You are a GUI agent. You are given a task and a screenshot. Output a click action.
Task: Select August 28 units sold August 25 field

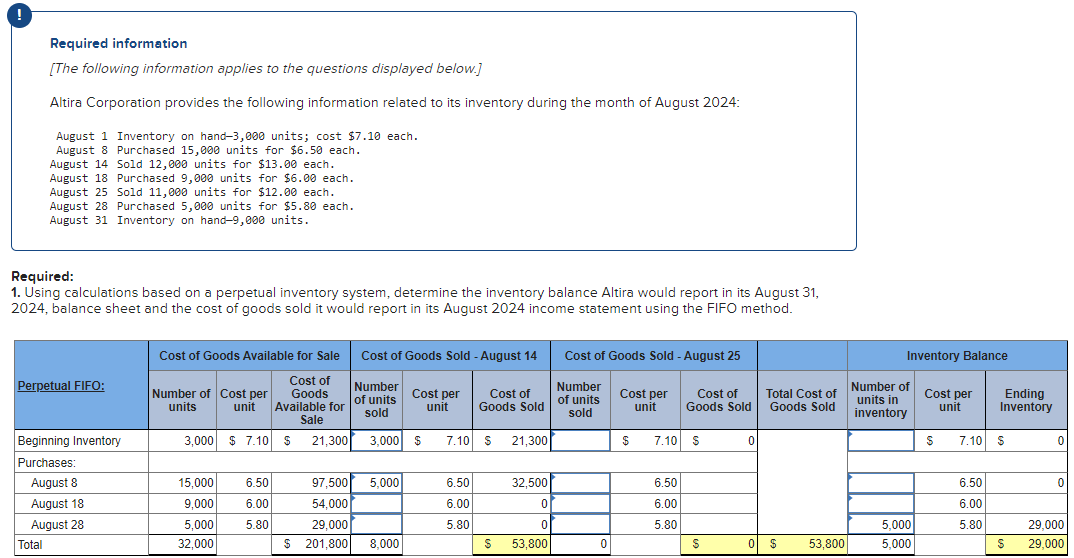580,524
